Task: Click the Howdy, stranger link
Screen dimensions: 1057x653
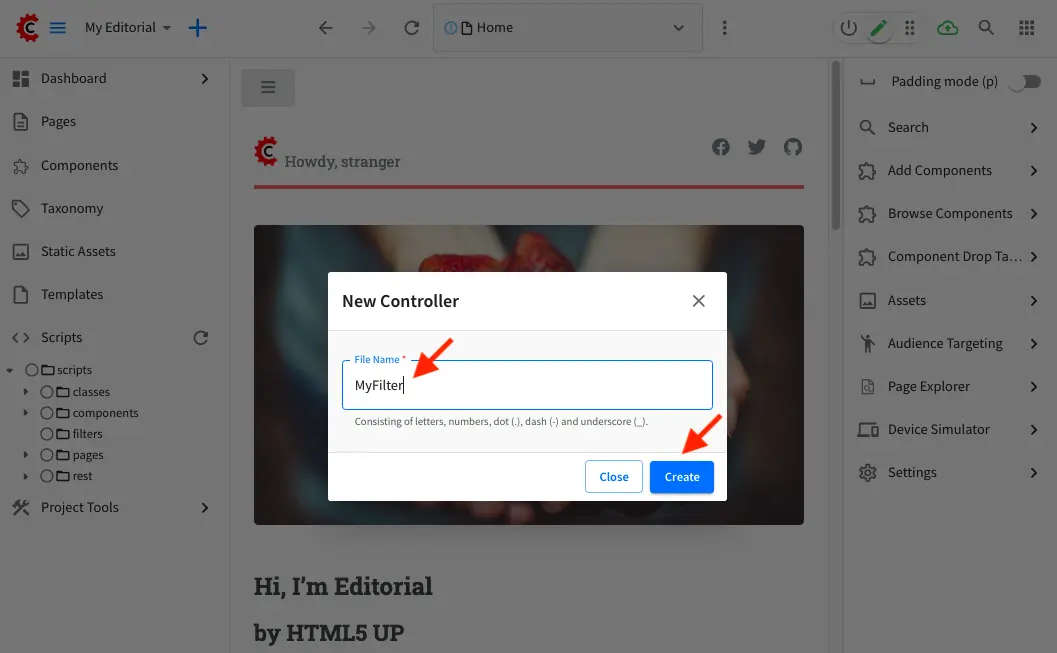Action: click(342, 162)
